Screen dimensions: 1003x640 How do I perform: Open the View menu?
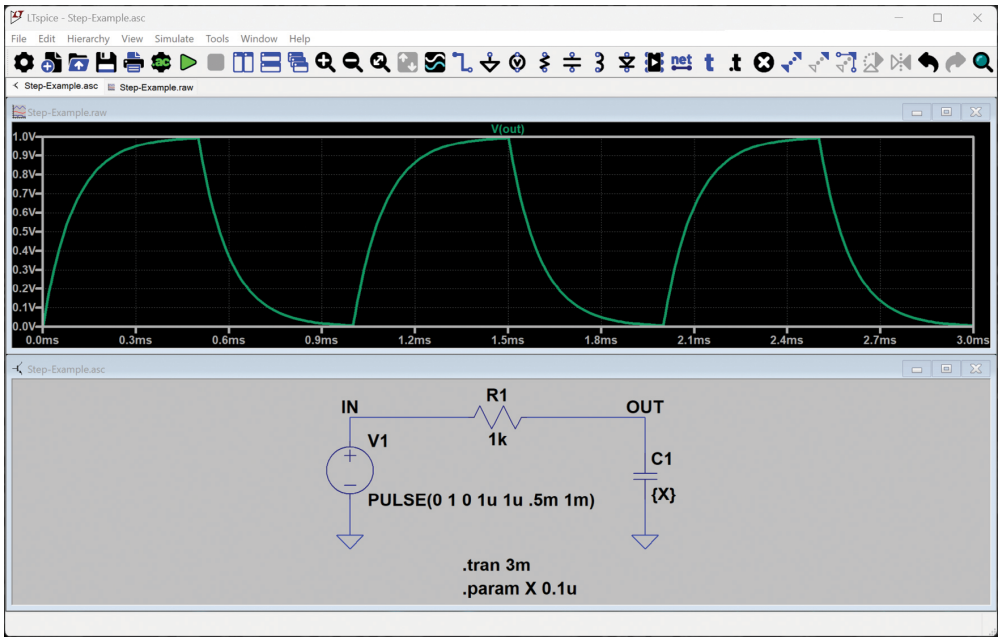click(132, 39)
